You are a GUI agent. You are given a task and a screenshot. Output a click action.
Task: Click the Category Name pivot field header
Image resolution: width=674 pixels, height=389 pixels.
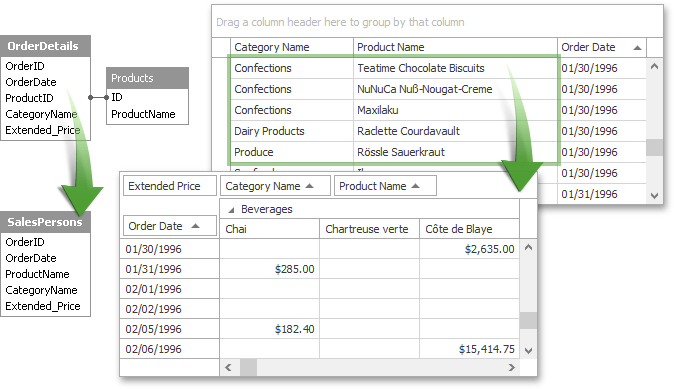pyautogui.click(x=275, y=186)
